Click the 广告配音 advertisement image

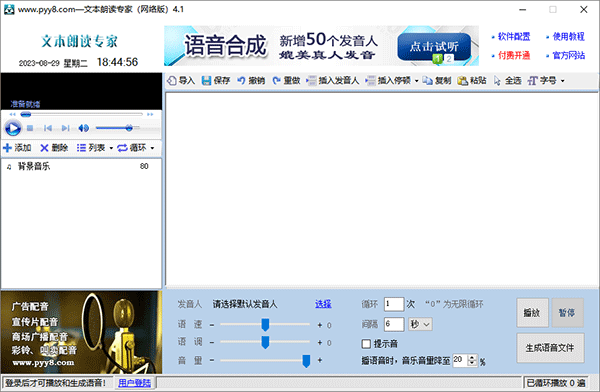(81, 332)
